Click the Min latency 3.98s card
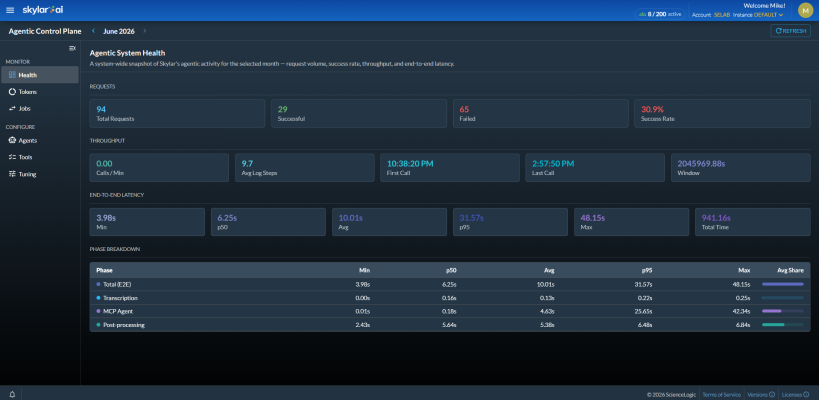The width and height of the screenshot is (819, 400). tap(147, 222)
